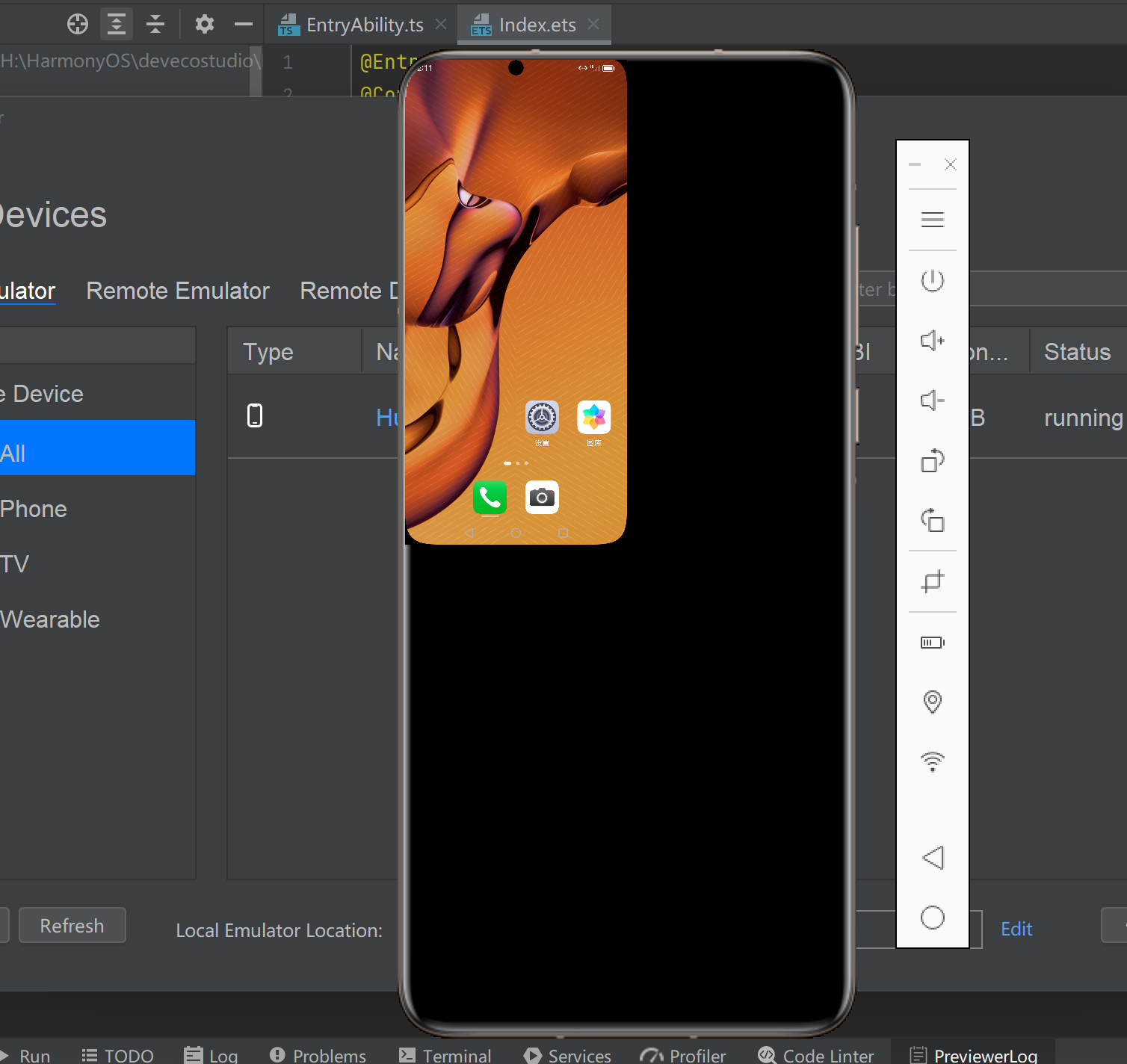Click the emulator volume down icon

933,400
